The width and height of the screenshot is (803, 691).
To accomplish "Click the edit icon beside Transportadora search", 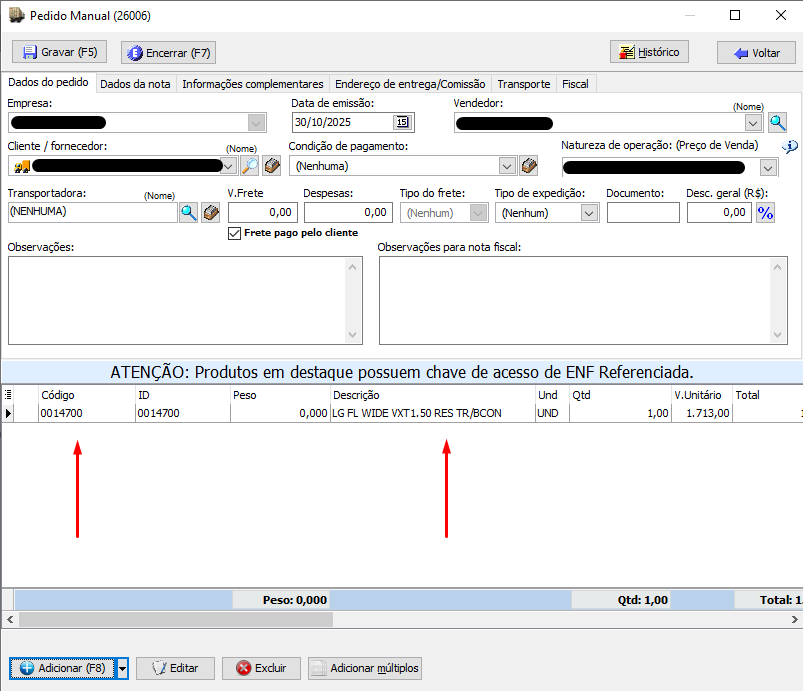I will [210, 212].
